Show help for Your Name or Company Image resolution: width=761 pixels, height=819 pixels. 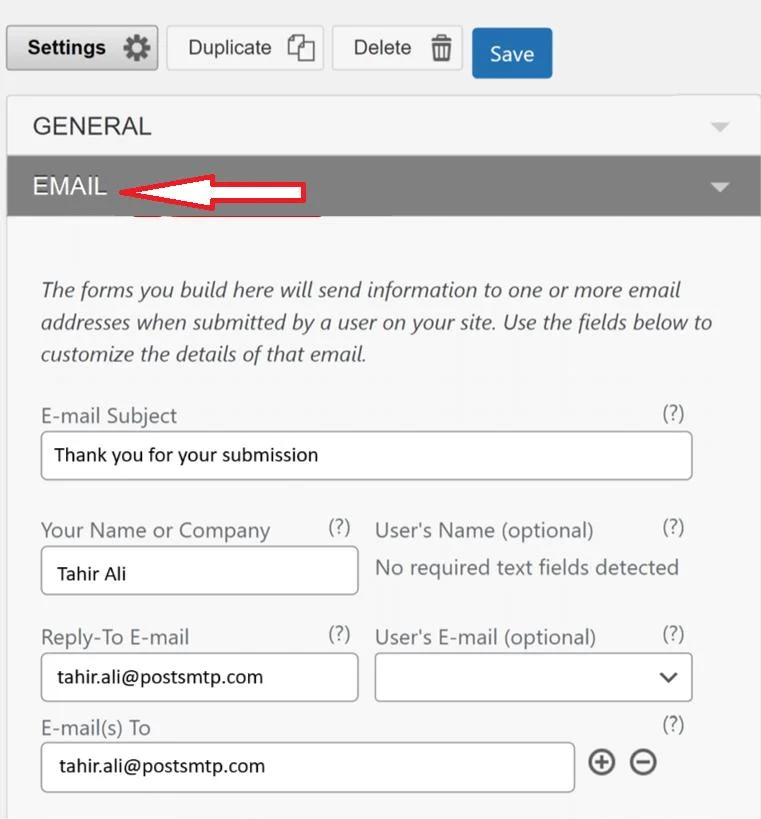pos(339,527)
